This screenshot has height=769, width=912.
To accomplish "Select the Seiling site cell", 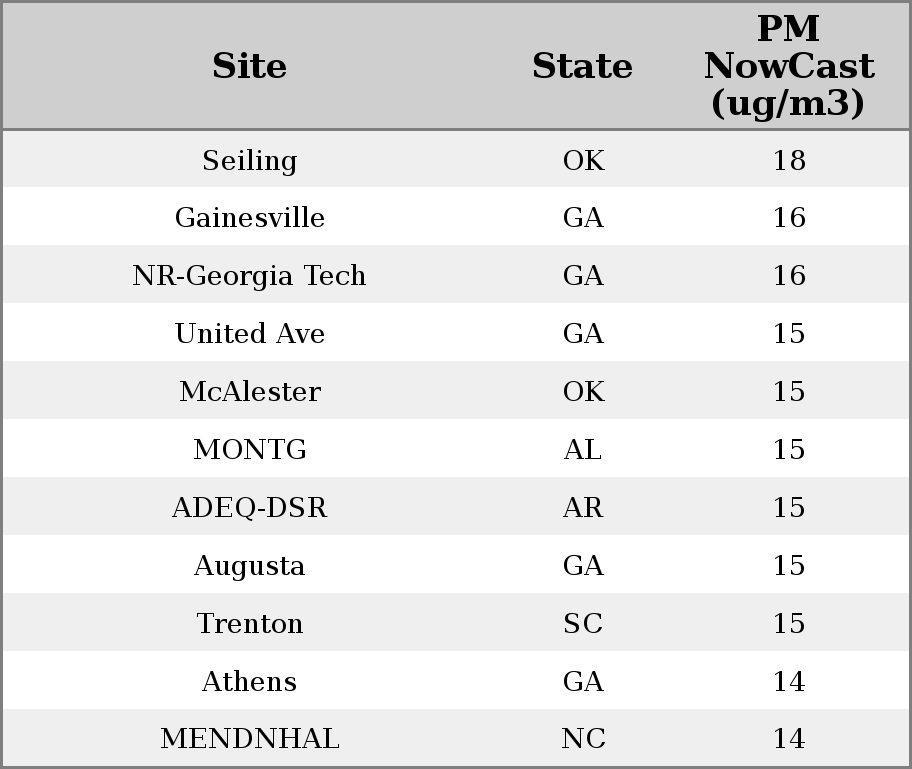I will (x=250, y=160).
